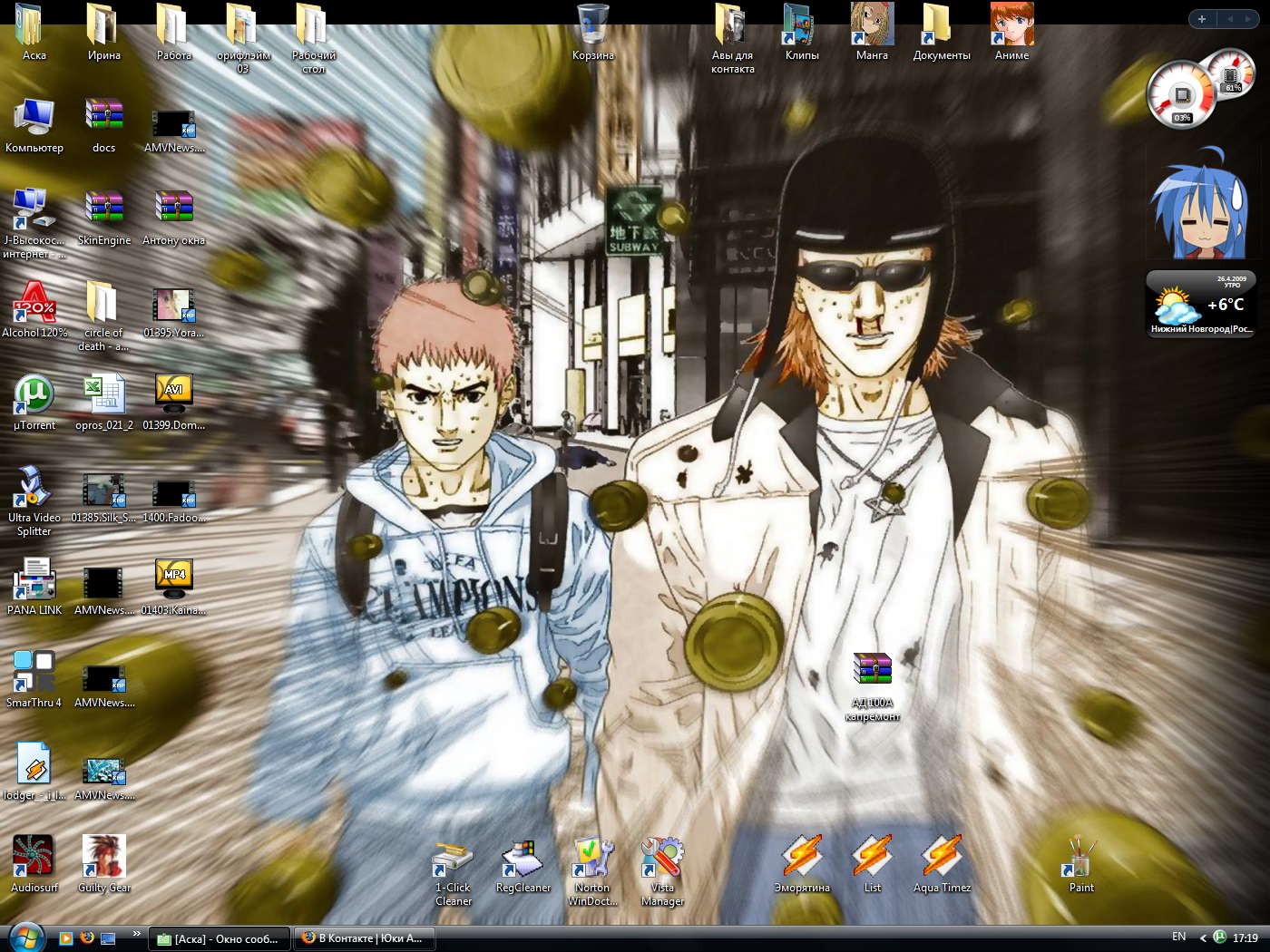Select the opros_021_2 Excel file
This screenshot has height=952, width=1270.
(x=103, y=395)
